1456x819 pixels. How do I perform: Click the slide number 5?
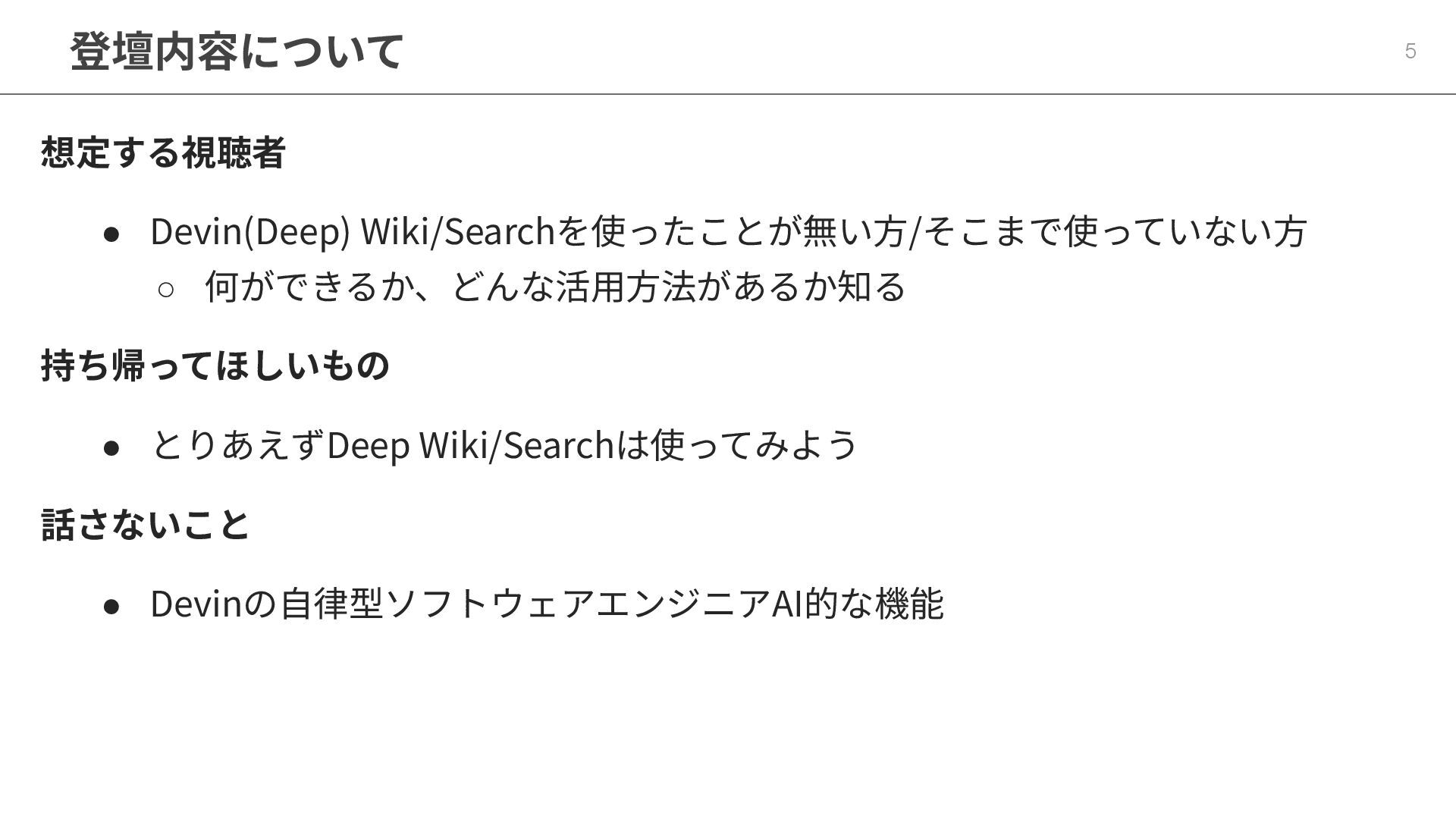(x=1410, y=51)
